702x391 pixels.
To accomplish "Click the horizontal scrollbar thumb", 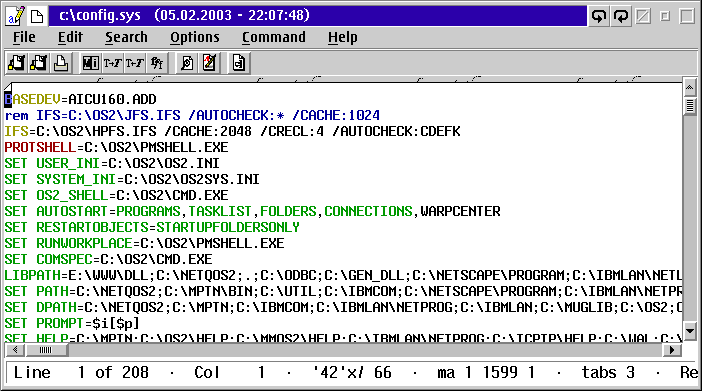I will (47, 350).
